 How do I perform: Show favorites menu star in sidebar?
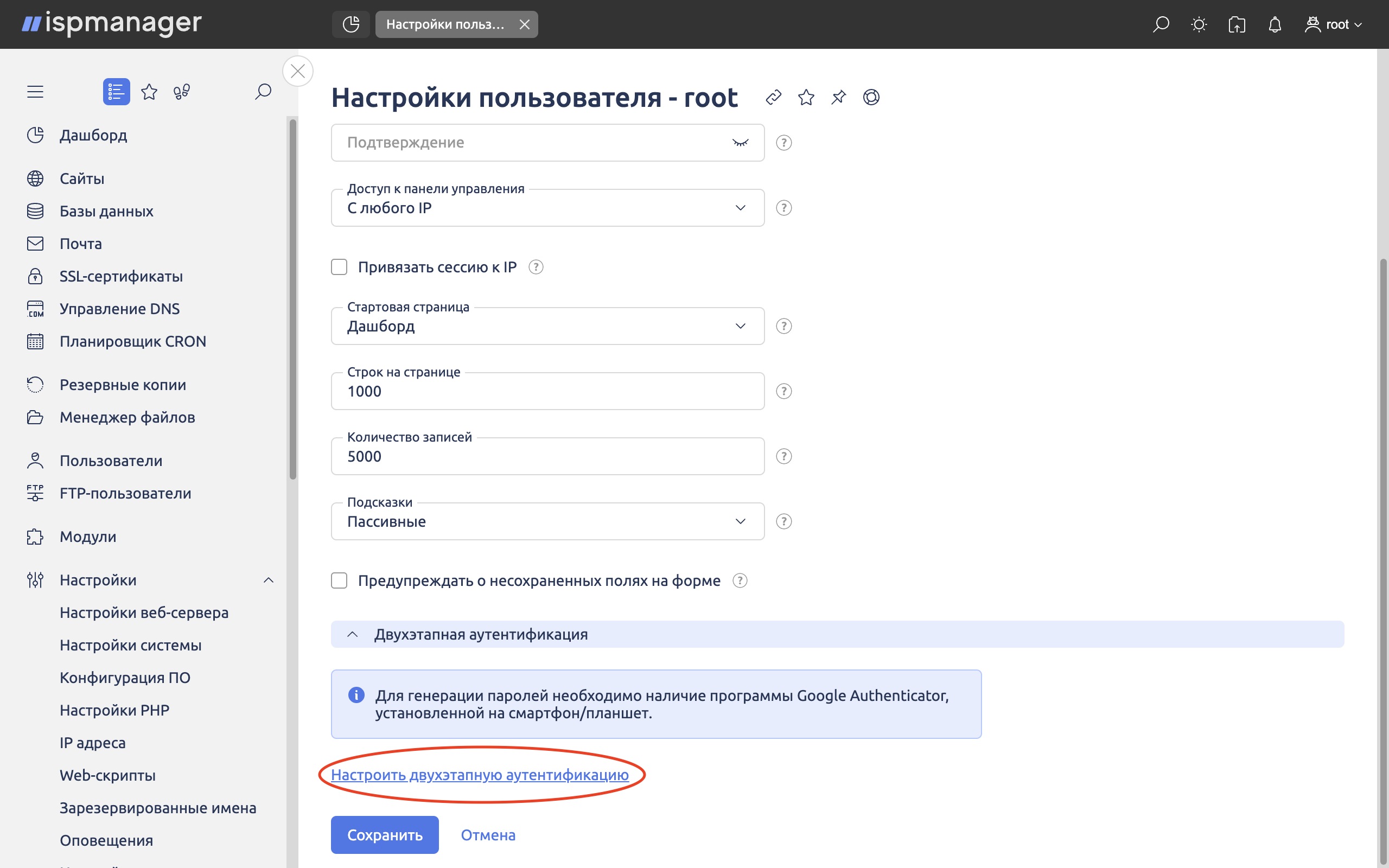pyautogui.click(x=149, y=92)
